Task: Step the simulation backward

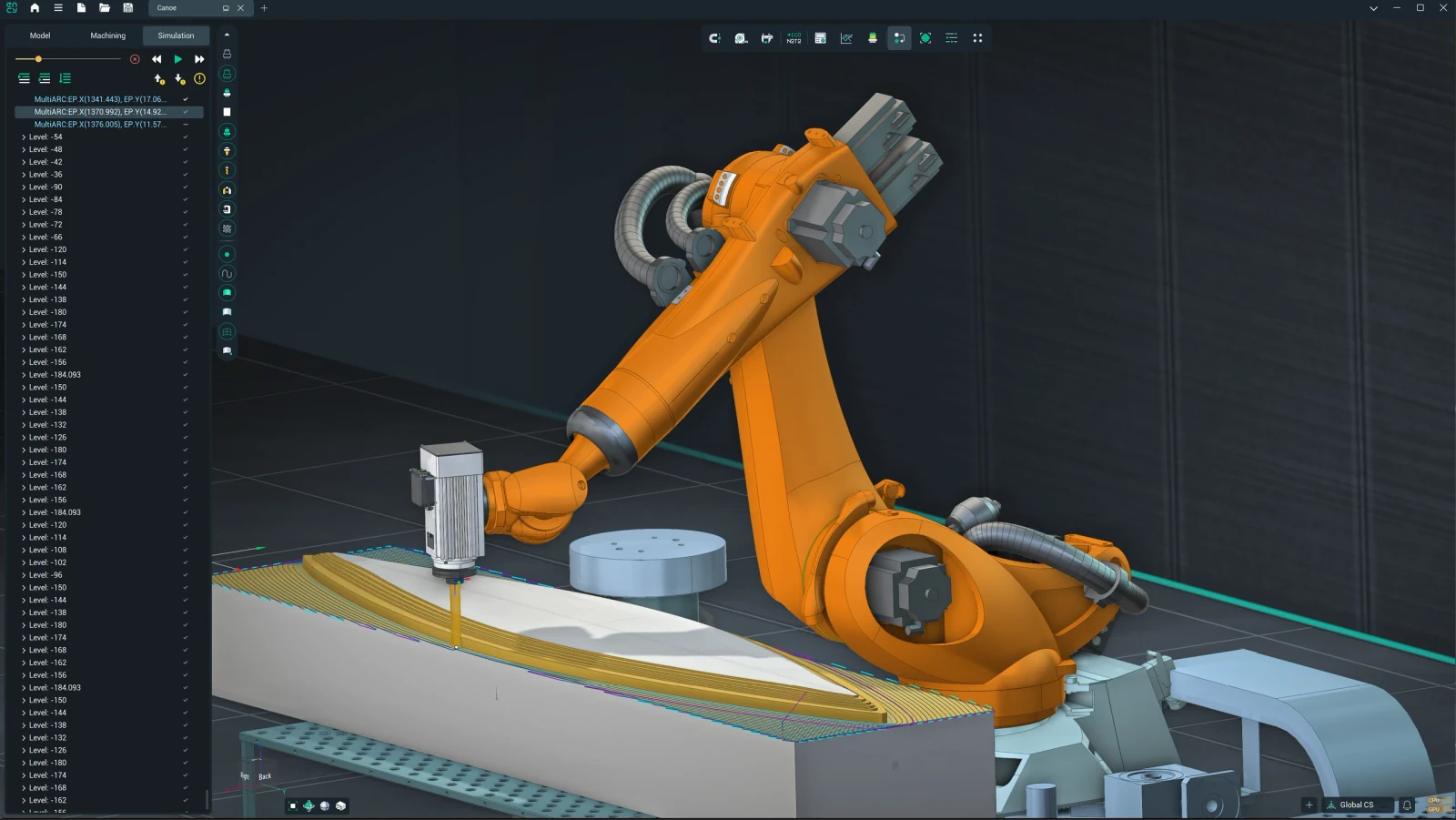Action: tap(157, 59)
